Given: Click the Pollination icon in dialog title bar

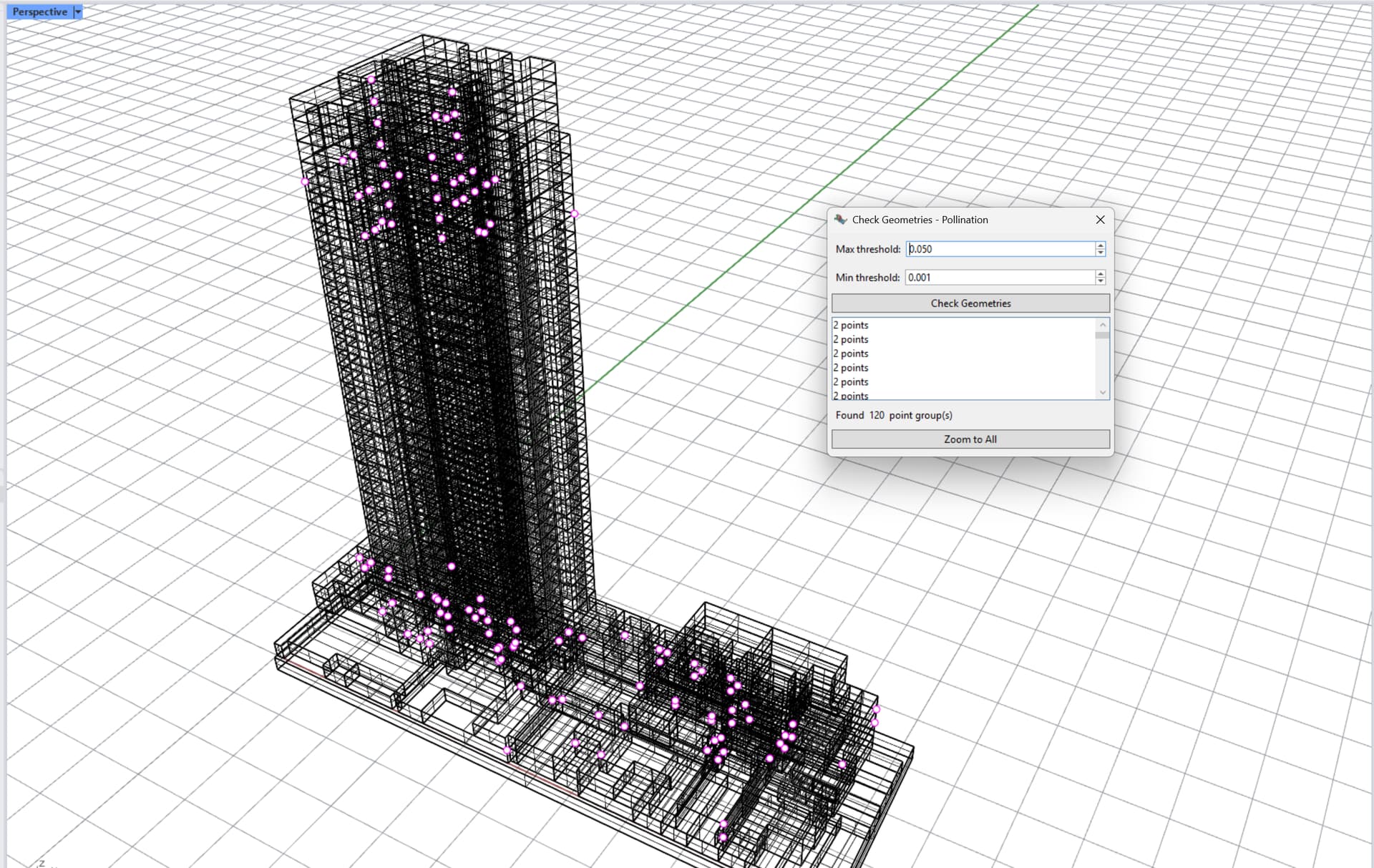Looking at the screenshot, I should [841, 220].
